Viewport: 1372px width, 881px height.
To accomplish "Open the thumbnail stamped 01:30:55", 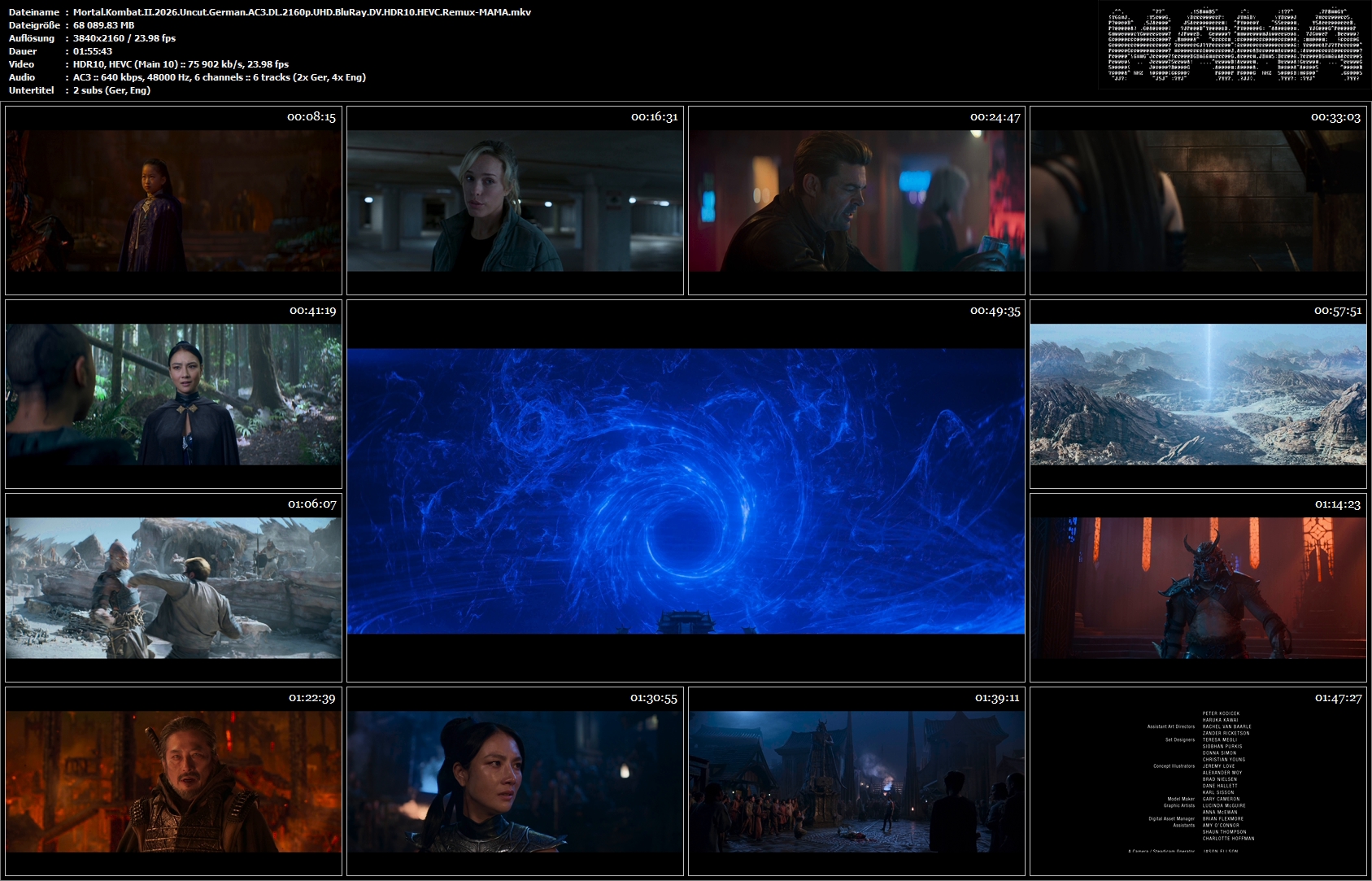I will (x=515, y=781).
